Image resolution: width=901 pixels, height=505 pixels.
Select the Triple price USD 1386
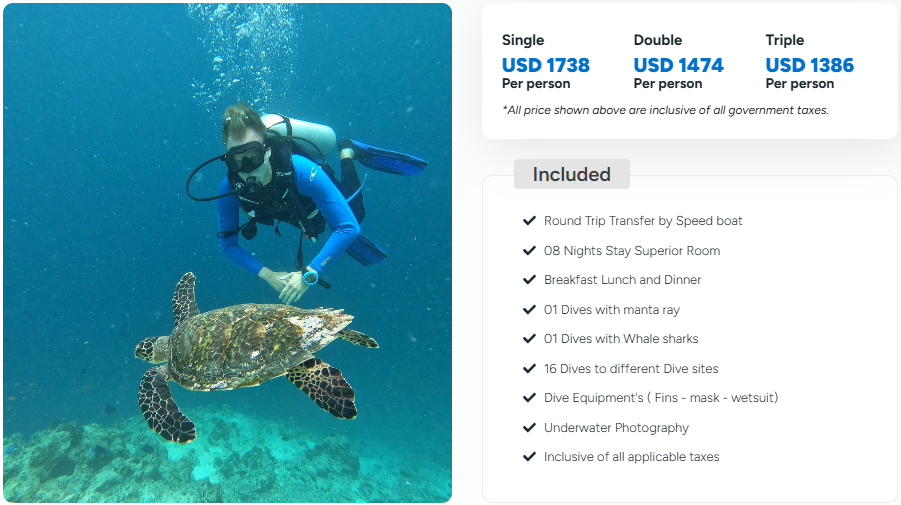click(x=810, y=66)
